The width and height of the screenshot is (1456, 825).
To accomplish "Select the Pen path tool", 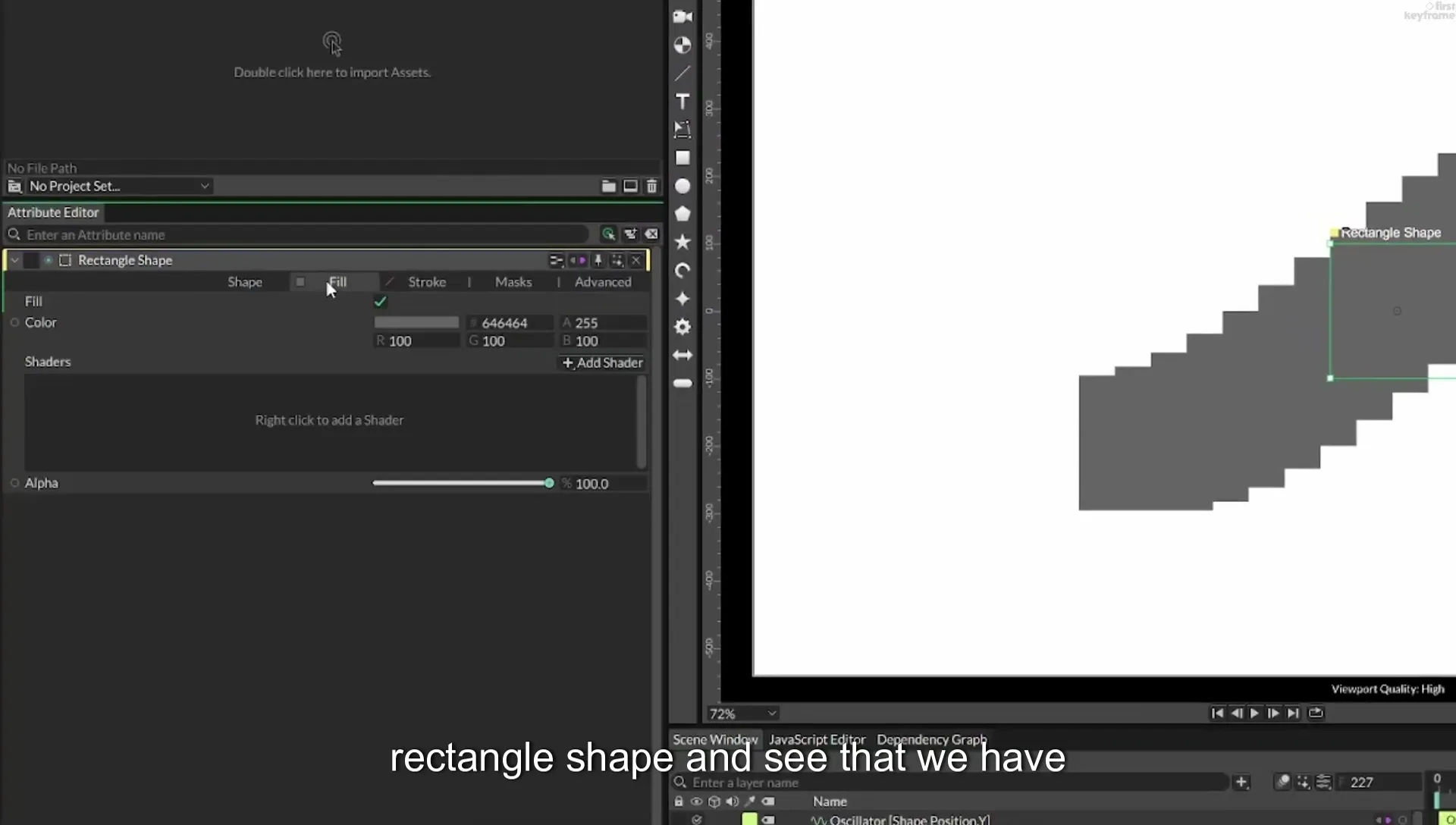I will 682,130.
